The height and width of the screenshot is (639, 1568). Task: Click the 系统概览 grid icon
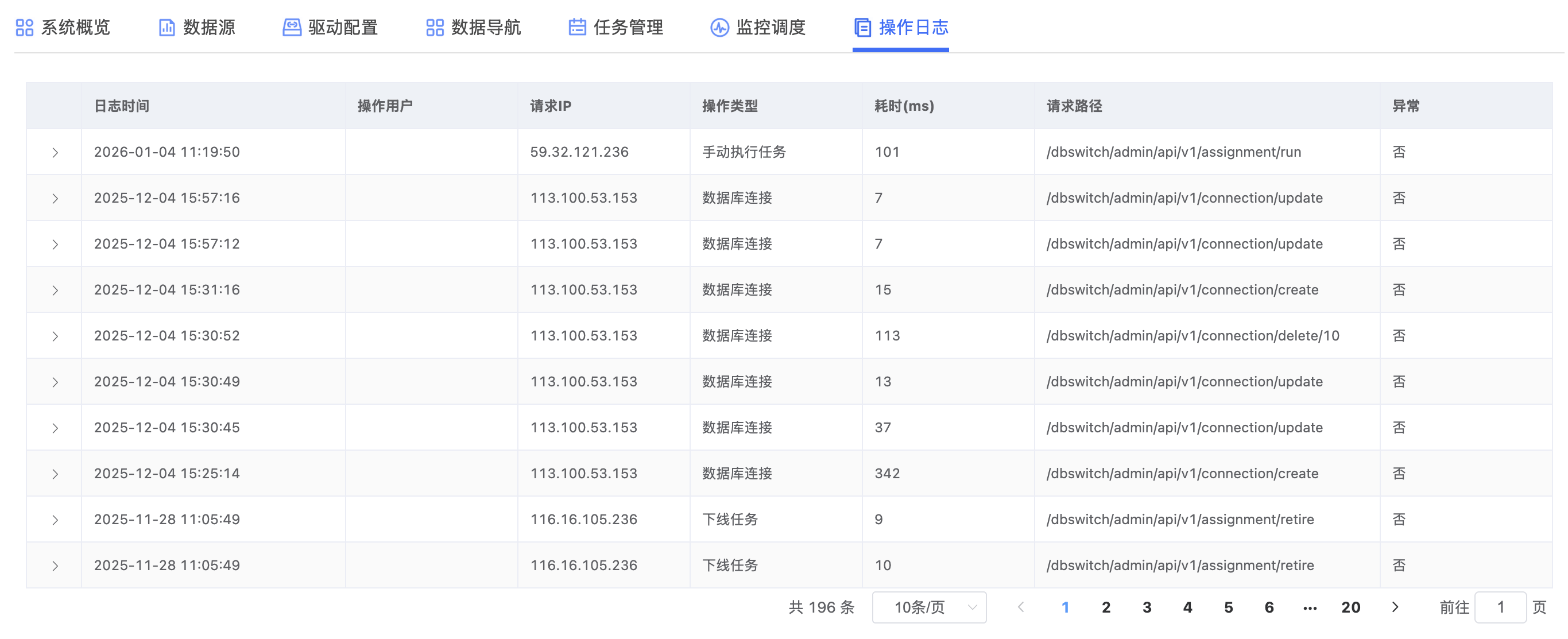point(24,28)
